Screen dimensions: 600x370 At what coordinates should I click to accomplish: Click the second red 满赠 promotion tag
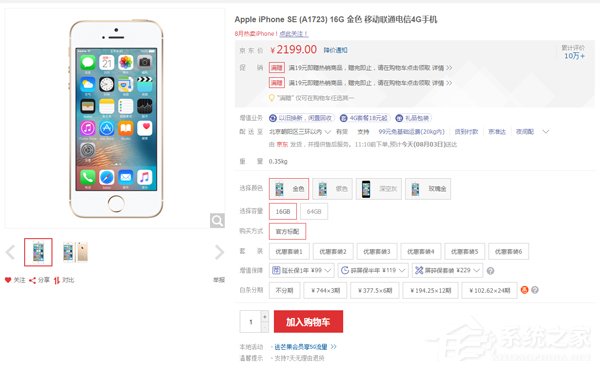(277, 83)
